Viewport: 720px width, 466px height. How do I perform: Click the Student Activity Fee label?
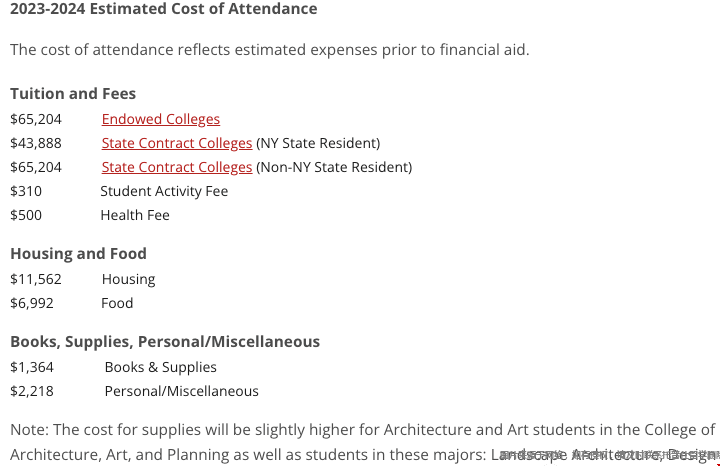pyautogui.click(x=164, y=191)
